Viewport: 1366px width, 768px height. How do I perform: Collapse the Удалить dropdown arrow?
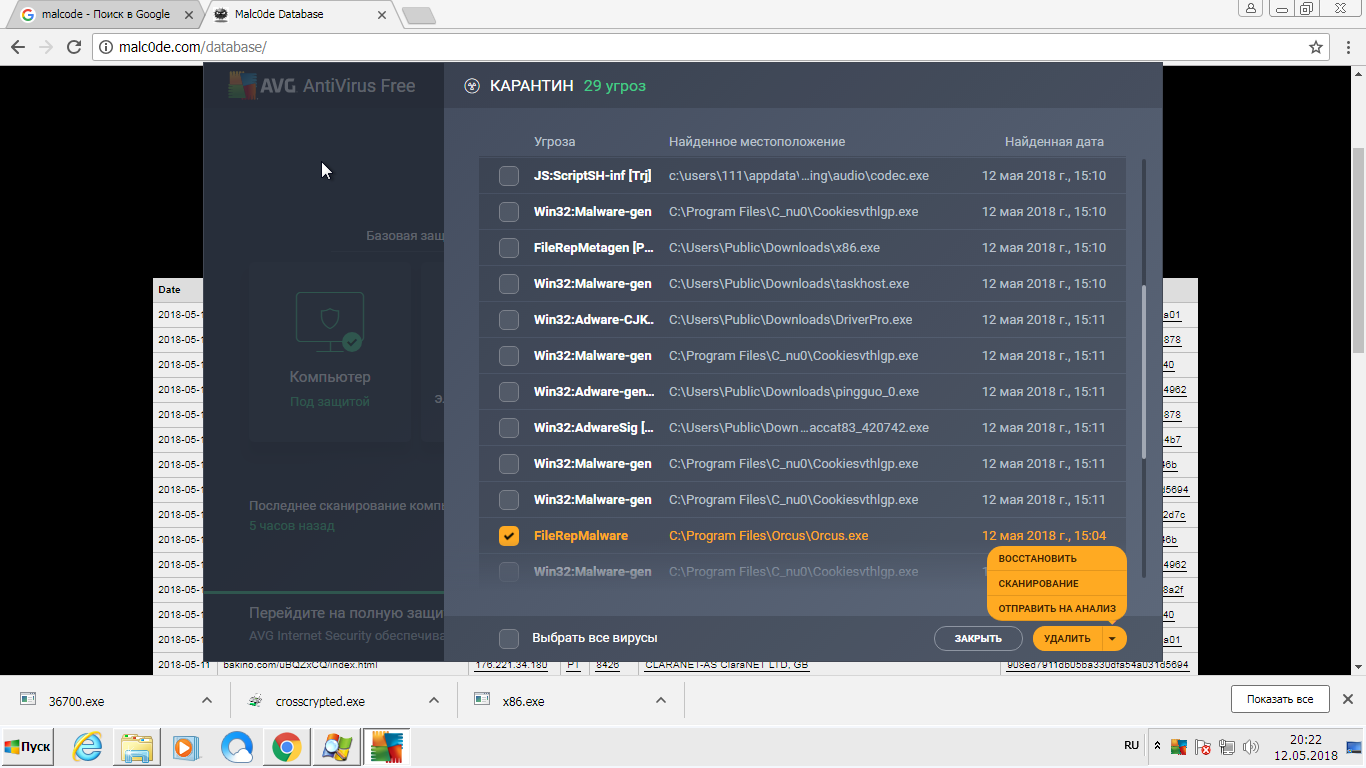pos(1114,638)
